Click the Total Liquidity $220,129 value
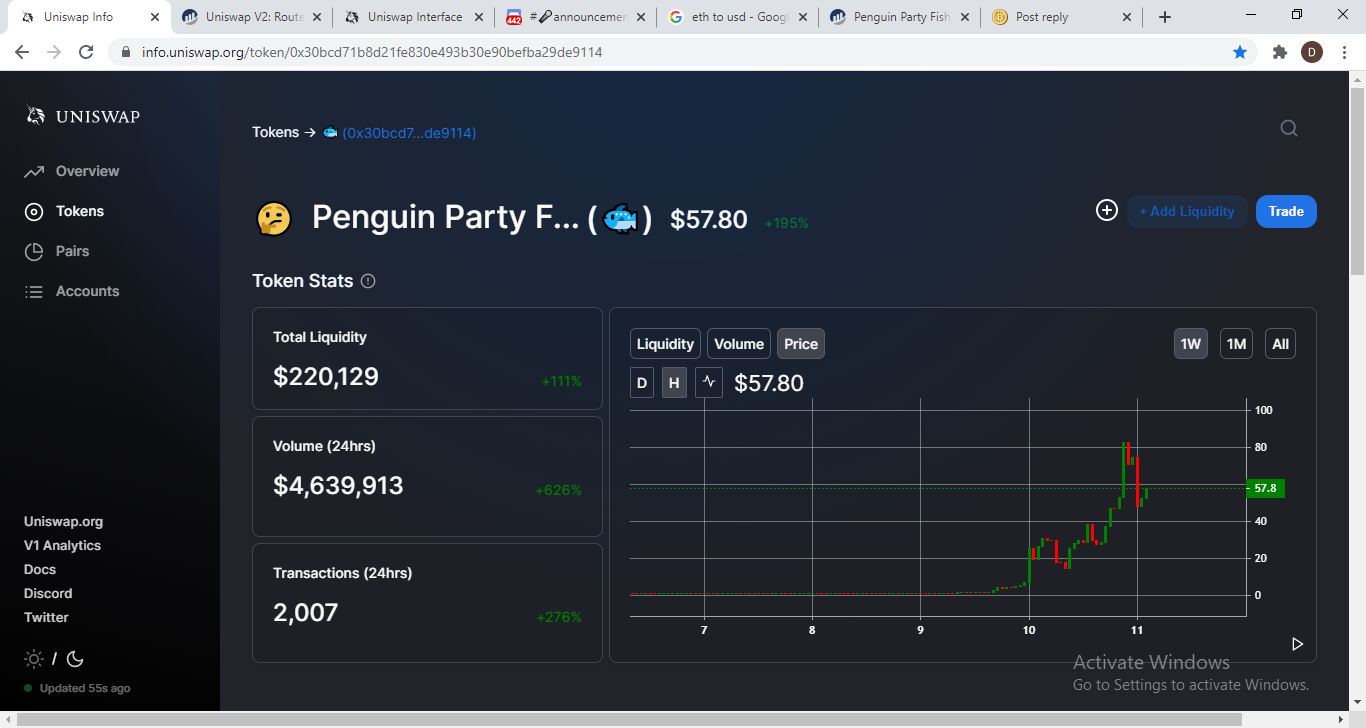 (x=326, y=377)
